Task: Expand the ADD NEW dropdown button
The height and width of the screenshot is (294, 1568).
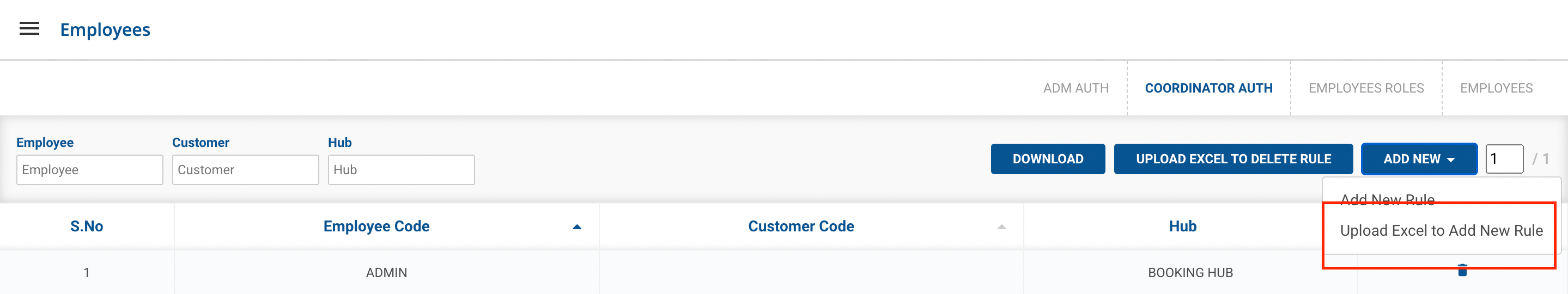Action: pos(1418,159)
